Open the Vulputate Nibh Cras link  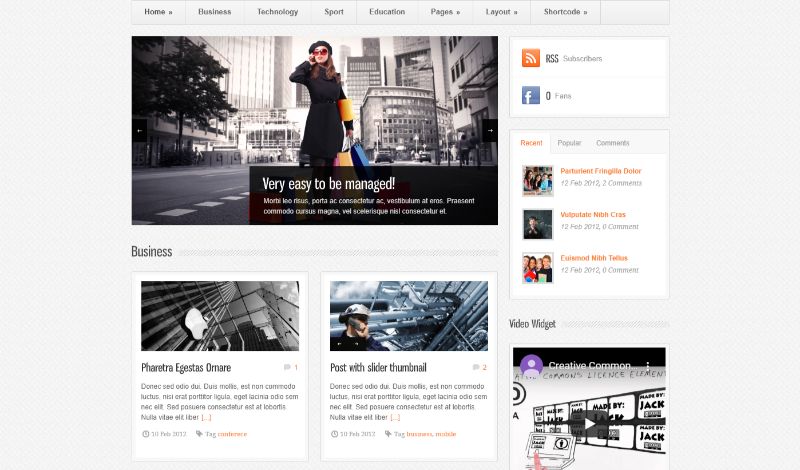tap(593, 215)
